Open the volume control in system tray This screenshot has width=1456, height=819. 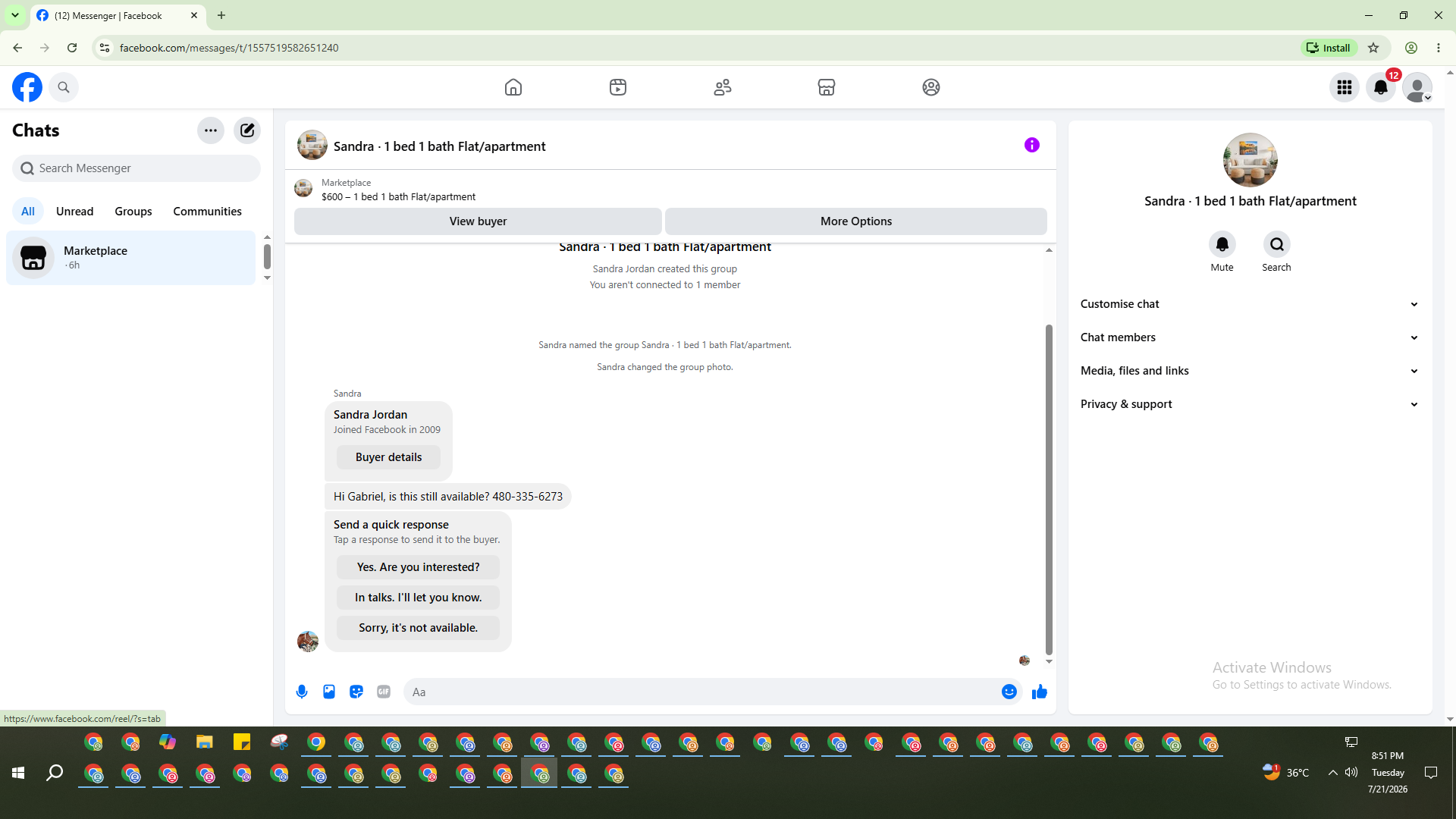point(1351,773)
